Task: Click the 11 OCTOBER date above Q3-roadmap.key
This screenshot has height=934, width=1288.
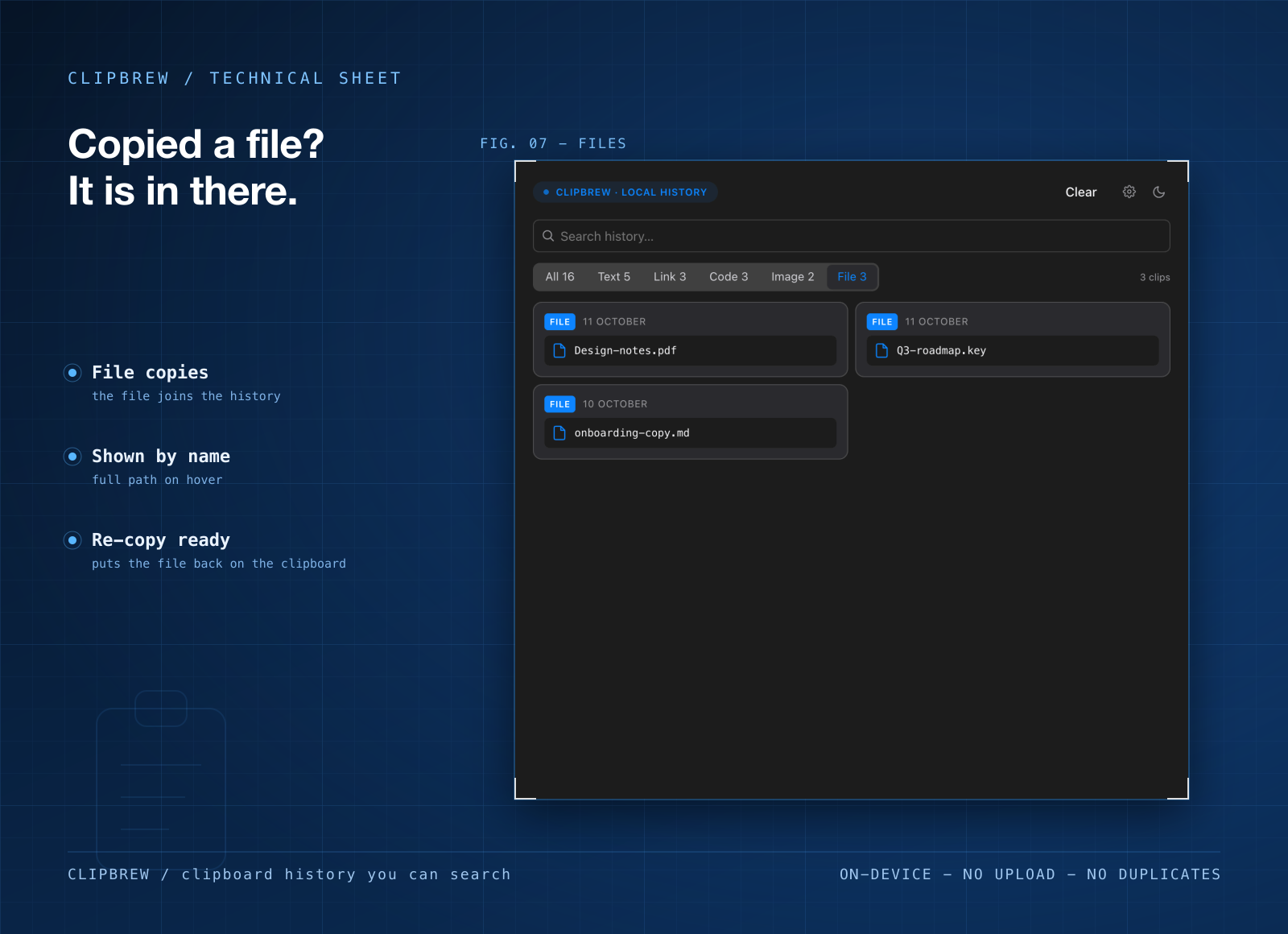Action: (936, 322)
